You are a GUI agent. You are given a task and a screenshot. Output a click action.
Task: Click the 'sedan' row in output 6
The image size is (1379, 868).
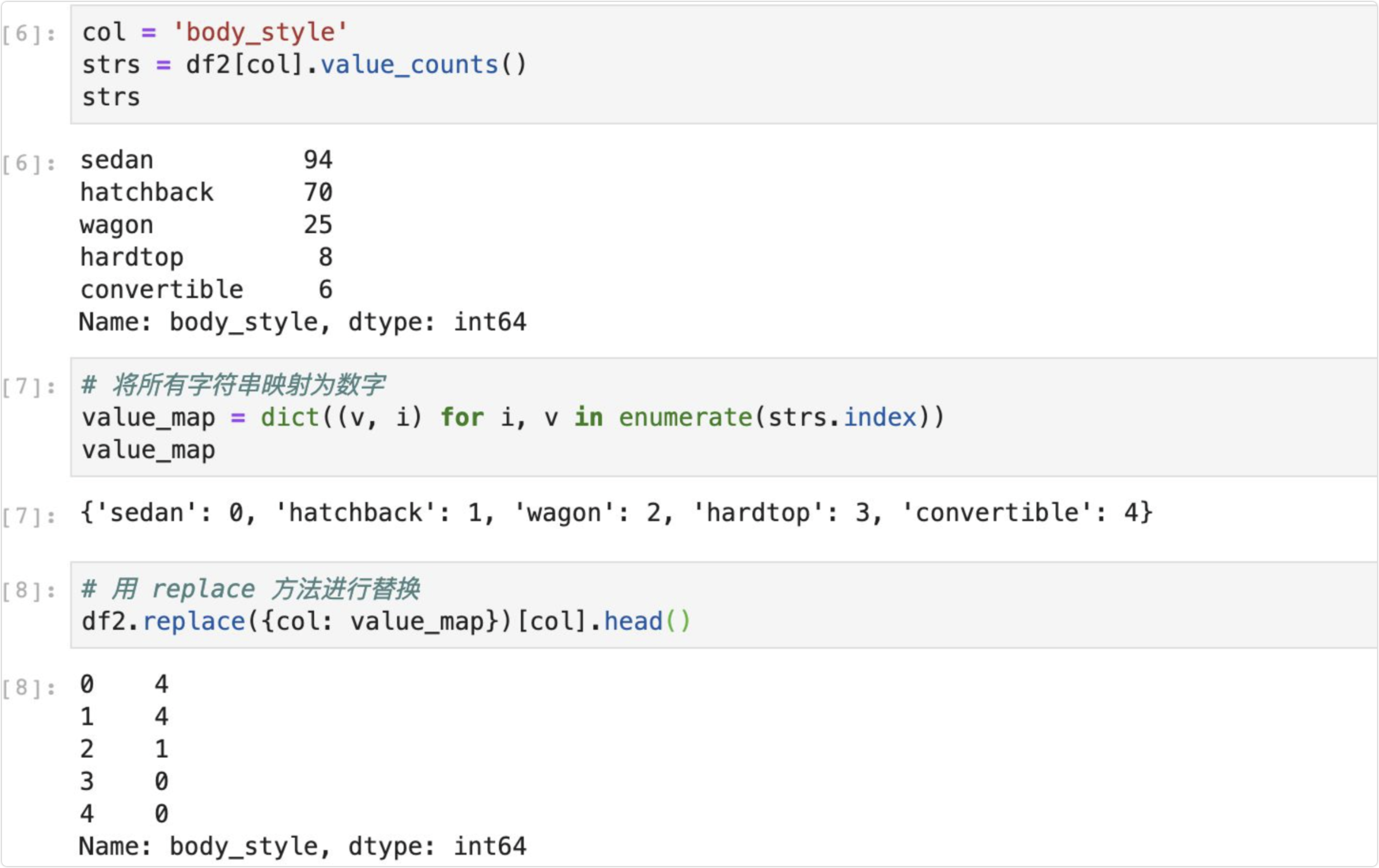pos(206,160)
